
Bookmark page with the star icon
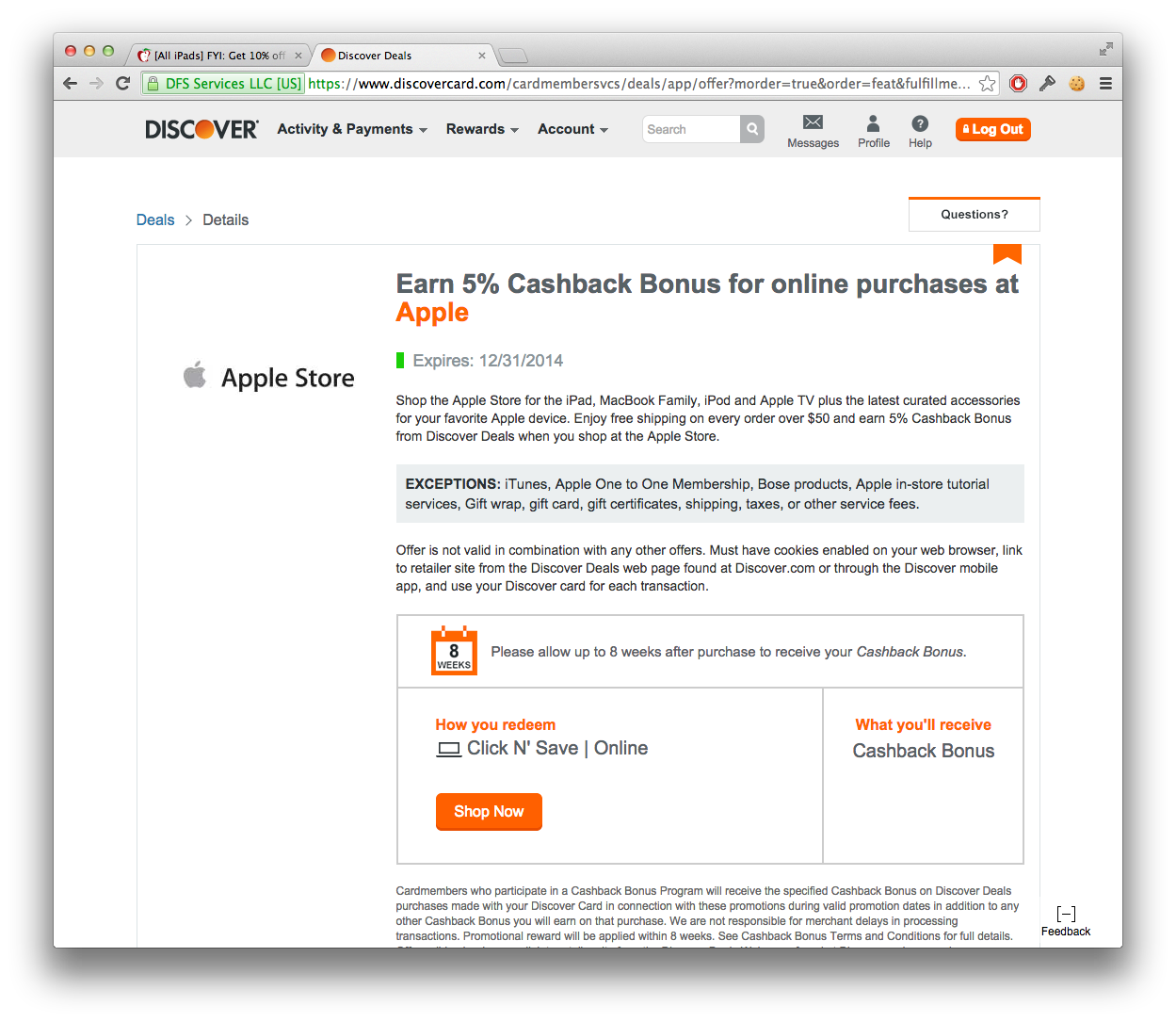click(987, 84)
